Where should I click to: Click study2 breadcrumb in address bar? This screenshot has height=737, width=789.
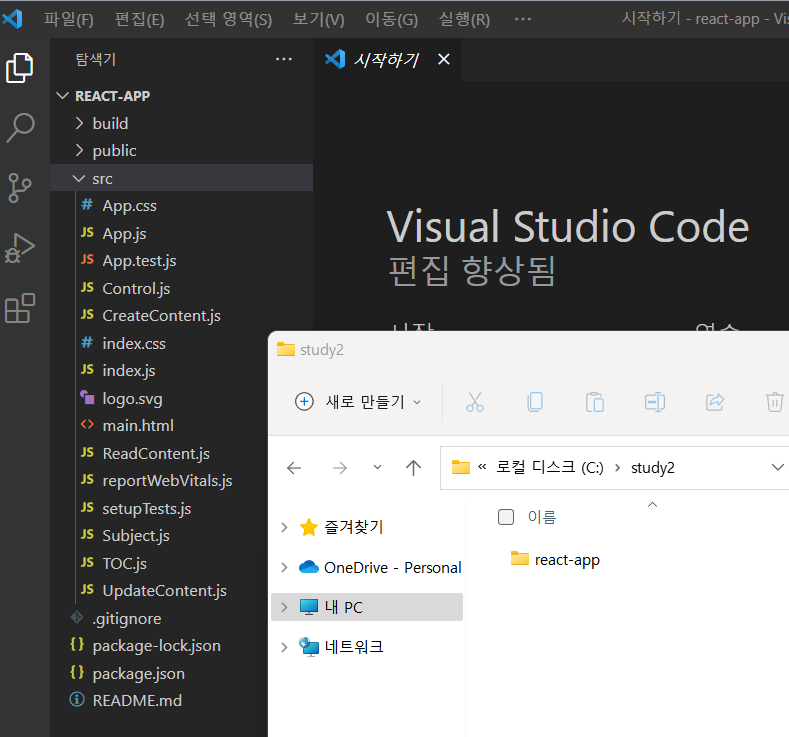pyautogui.click(x=653, y=468)
